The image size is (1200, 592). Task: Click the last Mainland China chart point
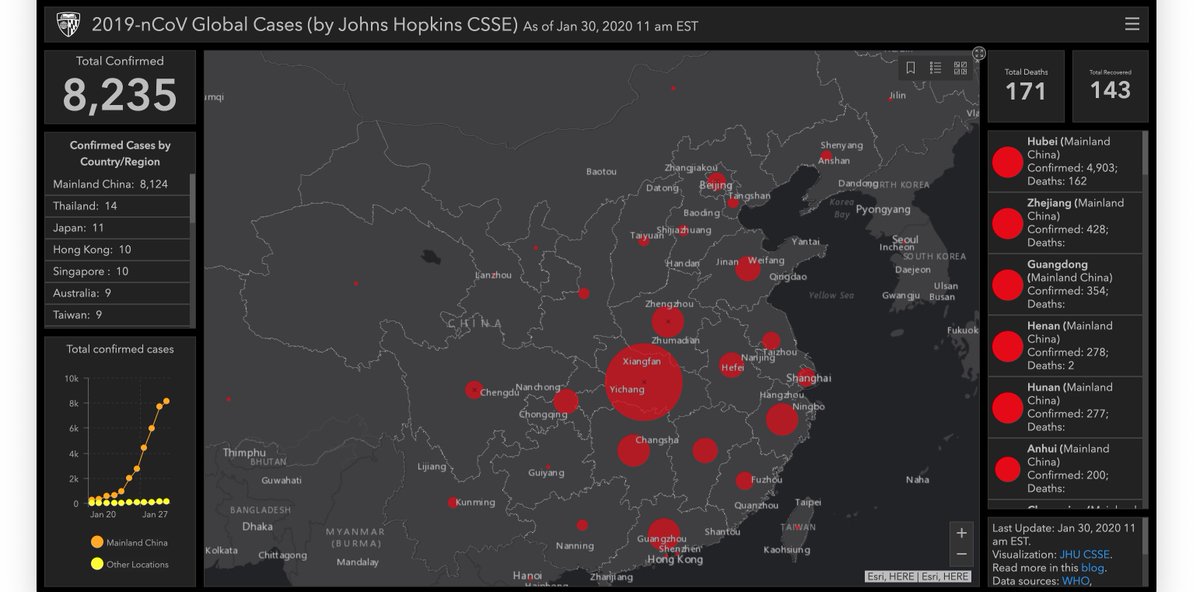click(x=166, y=401)
